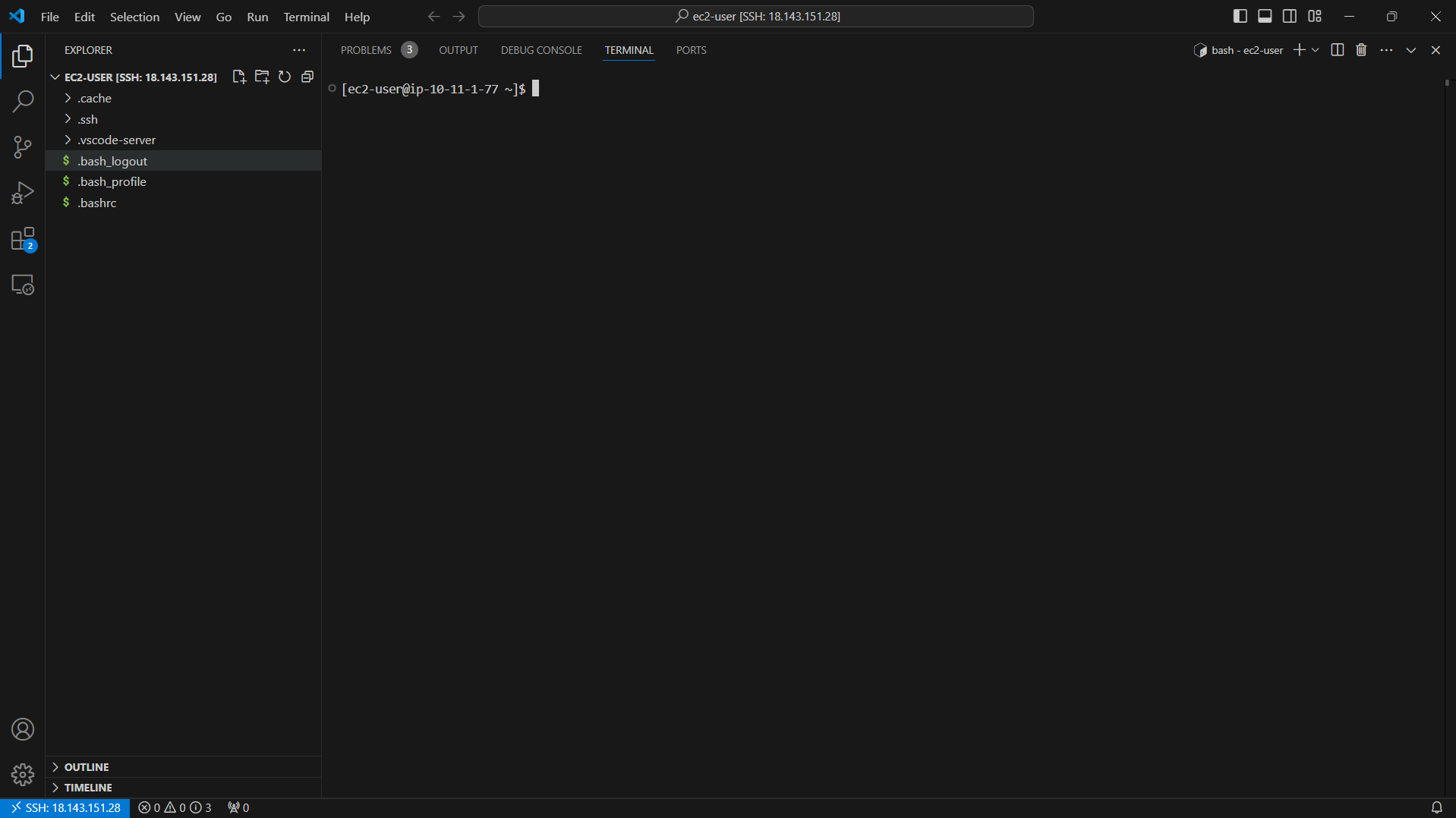Open the Run menu
The width and height of the screenshot is (1456, 818).
coord(257,17)
